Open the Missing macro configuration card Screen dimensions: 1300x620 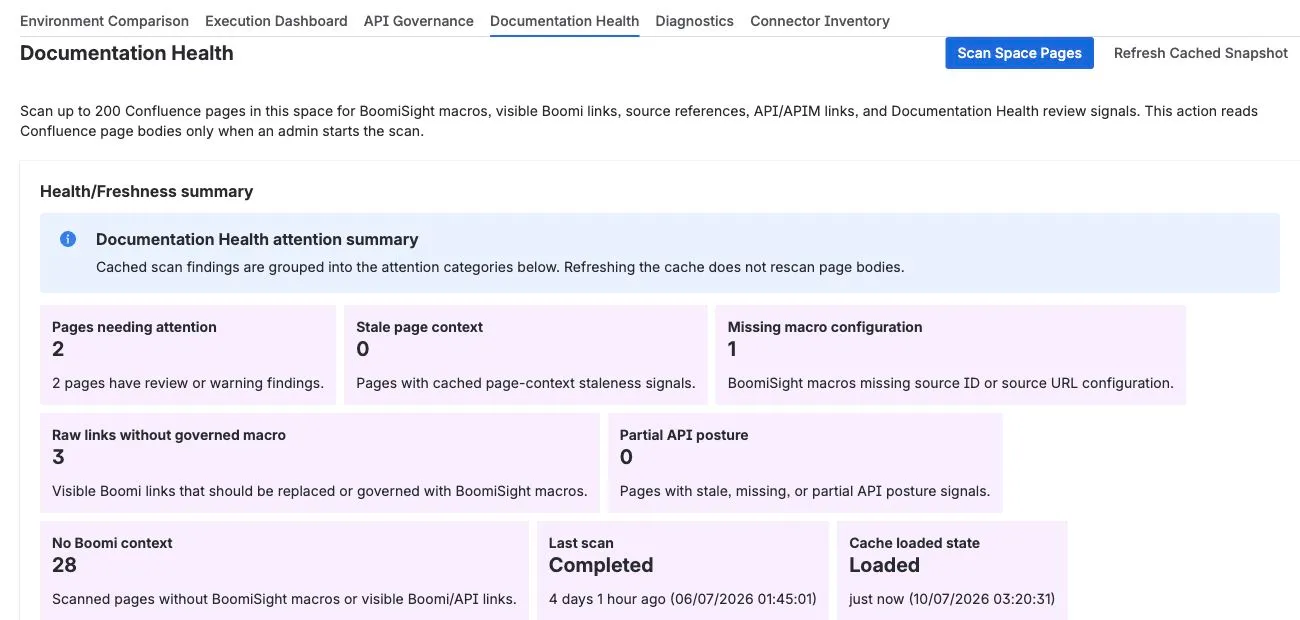coord(950,355)
